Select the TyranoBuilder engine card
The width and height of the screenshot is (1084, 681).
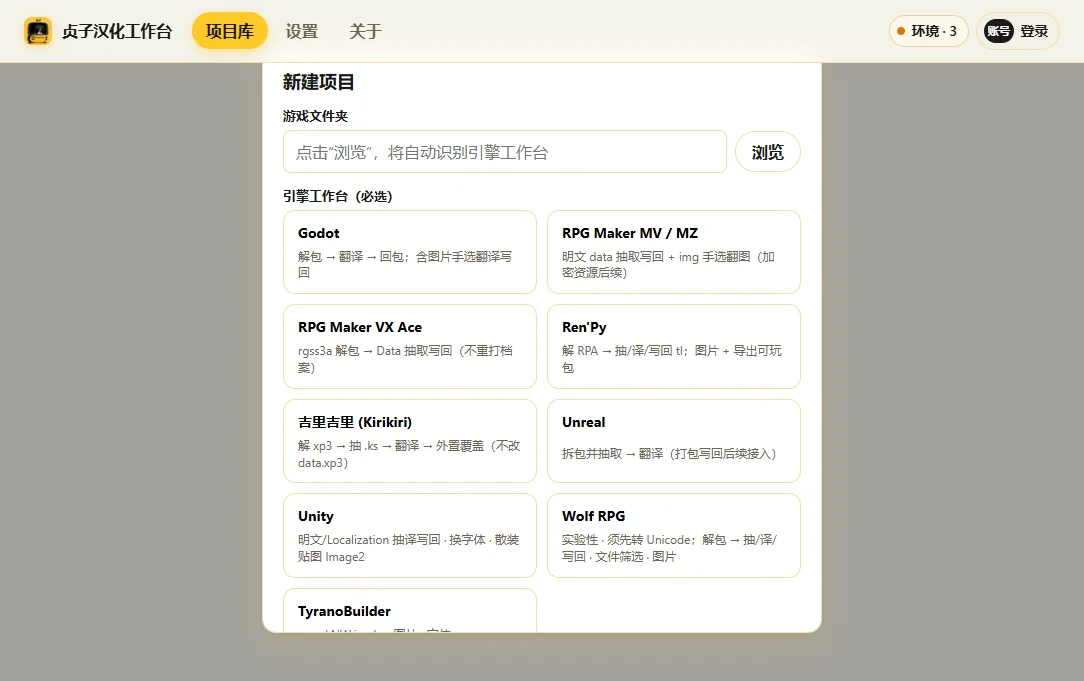pos(410,610)
